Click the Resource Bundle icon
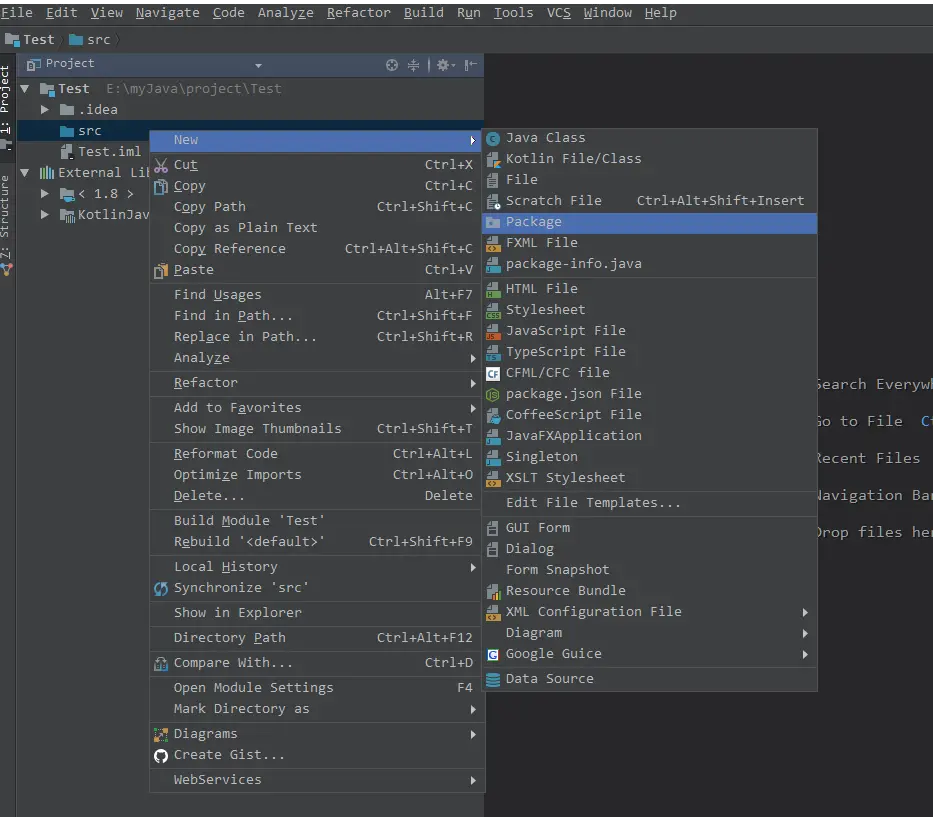The width and height of the screenshot is (933, 817). tap(493, 591)
